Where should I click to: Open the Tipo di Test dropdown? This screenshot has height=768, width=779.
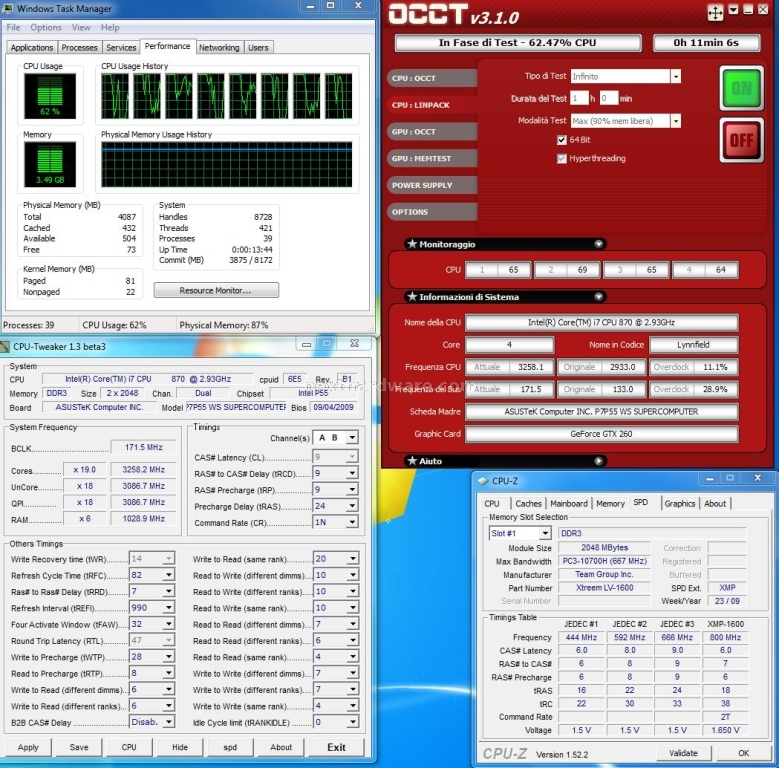pyautogui.click(x=675, y=77)
